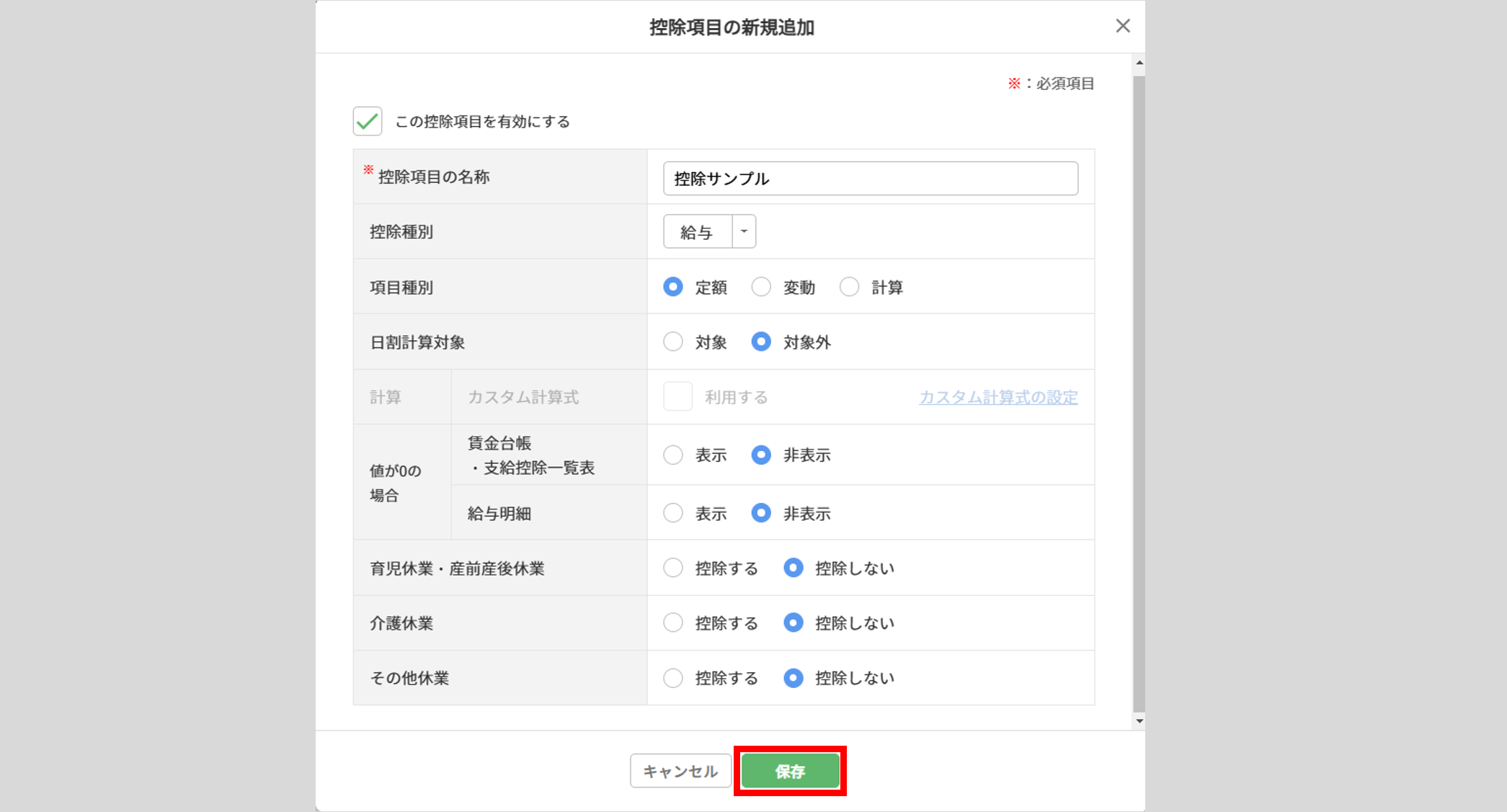Open the 控除種別 dropdown arrow
The image size is (1507, 812).
click(x=744, y=231)
